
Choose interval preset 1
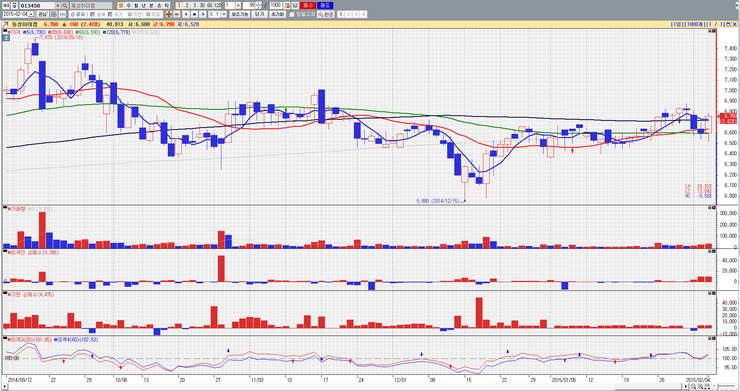[x=179, y=5]
